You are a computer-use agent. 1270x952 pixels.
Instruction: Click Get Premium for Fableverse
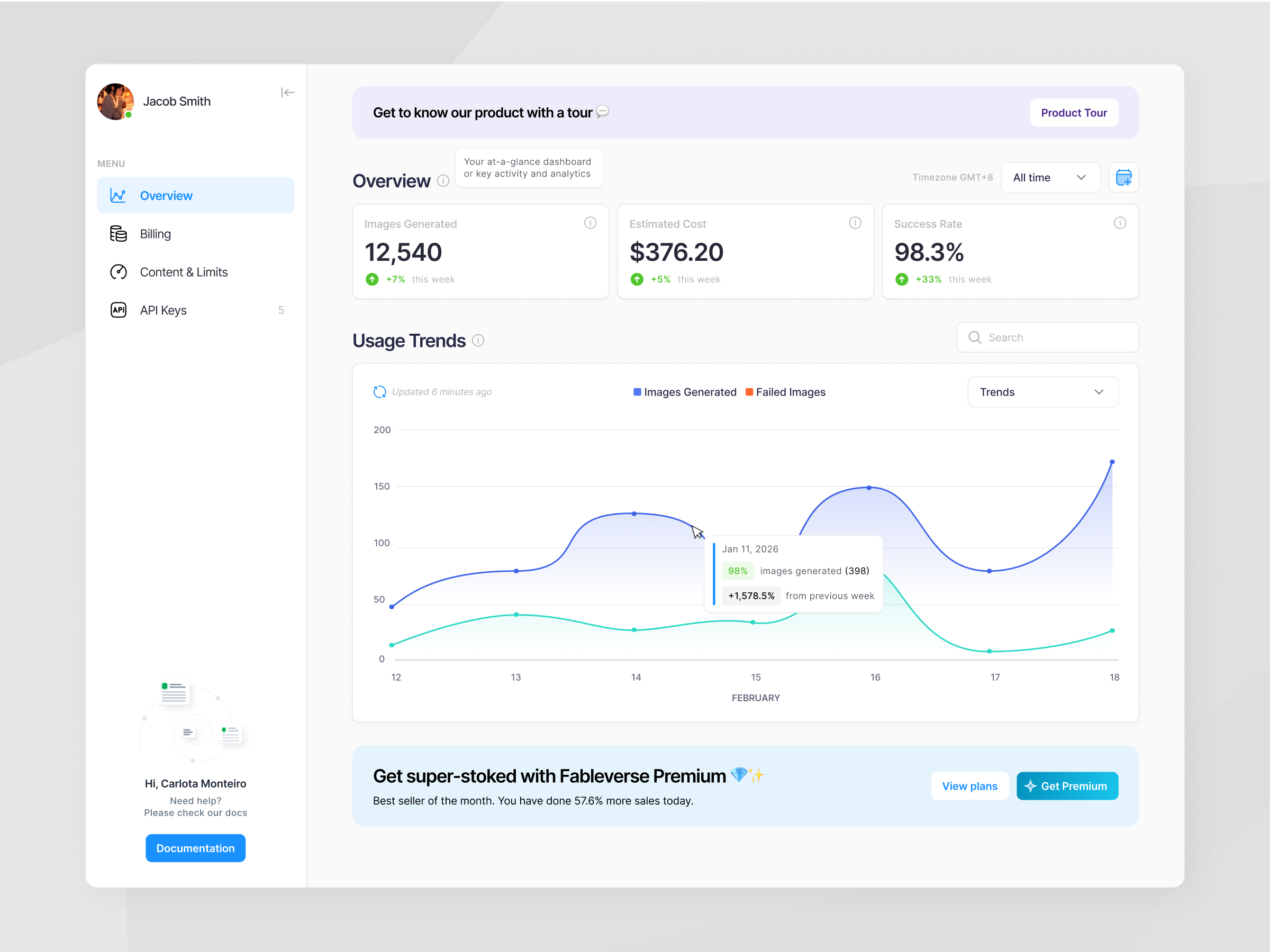[1067, 785]
